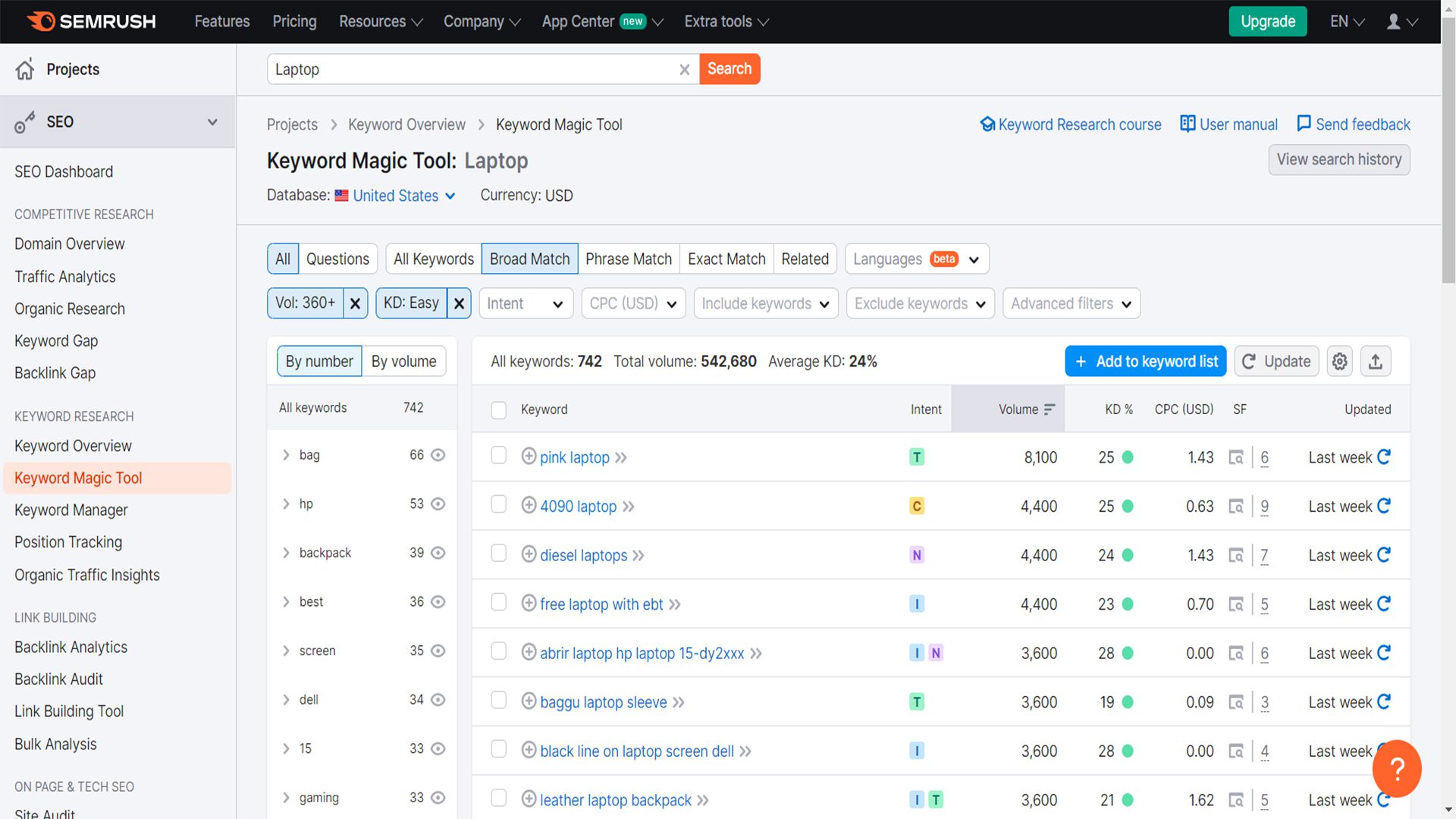Select the By volume tab
1456x819 pixels.
[x=403, y=362]
